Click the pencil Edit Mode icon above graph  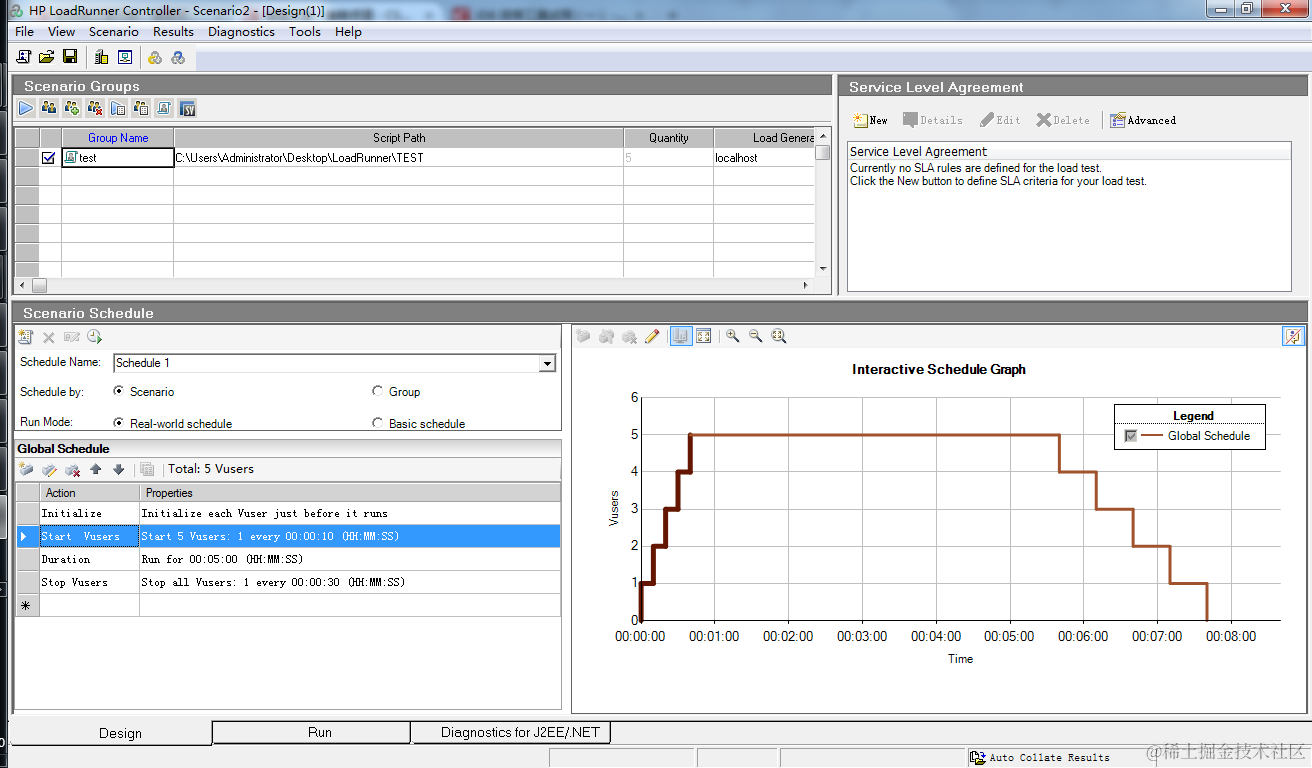(652, 337)
